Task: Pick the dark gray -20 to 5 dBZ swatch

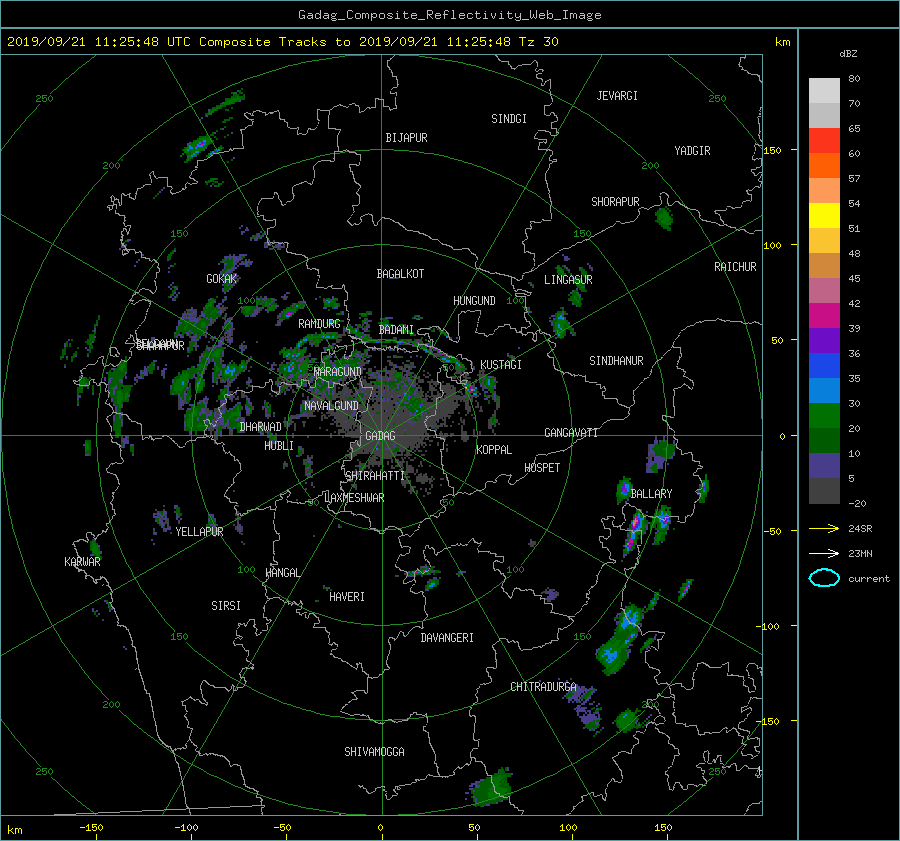Action: coord(824,490)
